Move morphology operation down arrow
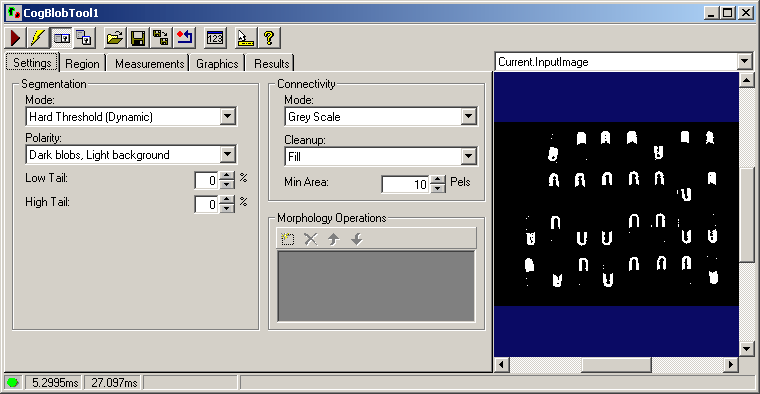 pos(357,238)
